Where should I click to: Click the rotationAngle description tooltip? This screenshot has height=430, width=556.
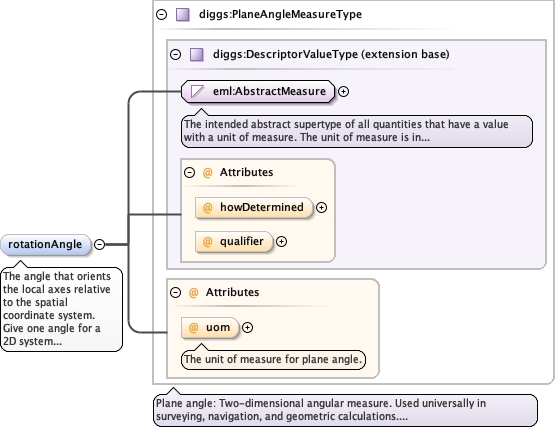(62, 309)
